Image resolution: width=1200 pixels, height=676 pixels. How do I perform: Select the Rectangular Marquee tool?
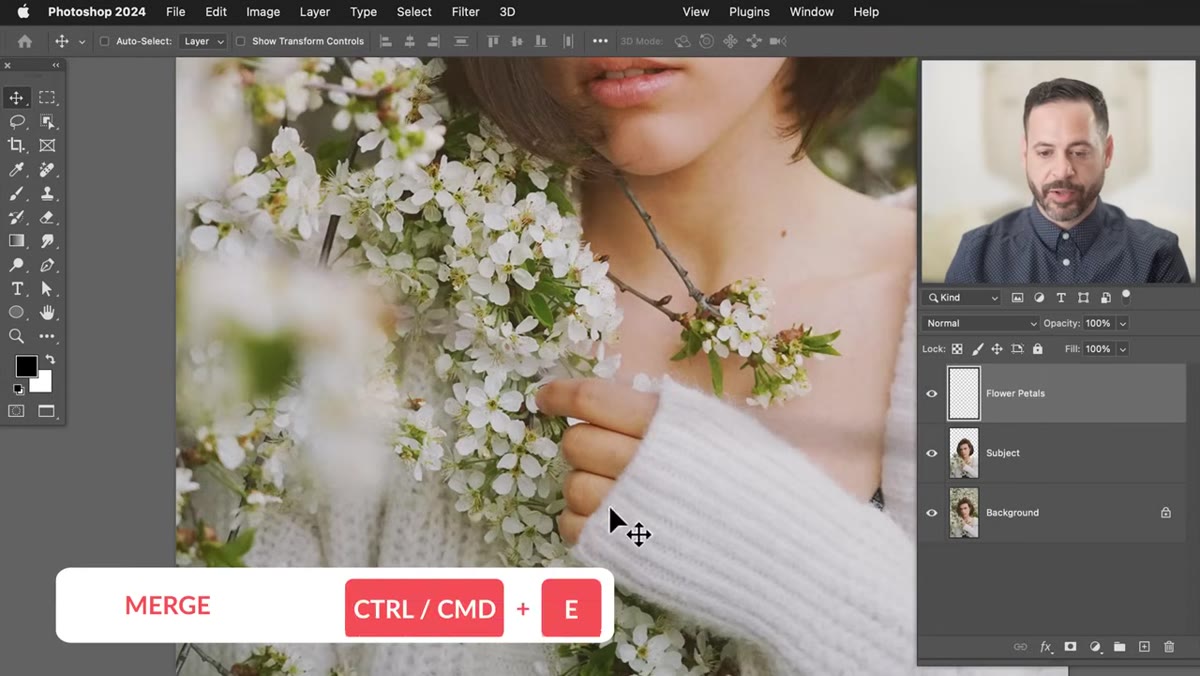(47, 97)
